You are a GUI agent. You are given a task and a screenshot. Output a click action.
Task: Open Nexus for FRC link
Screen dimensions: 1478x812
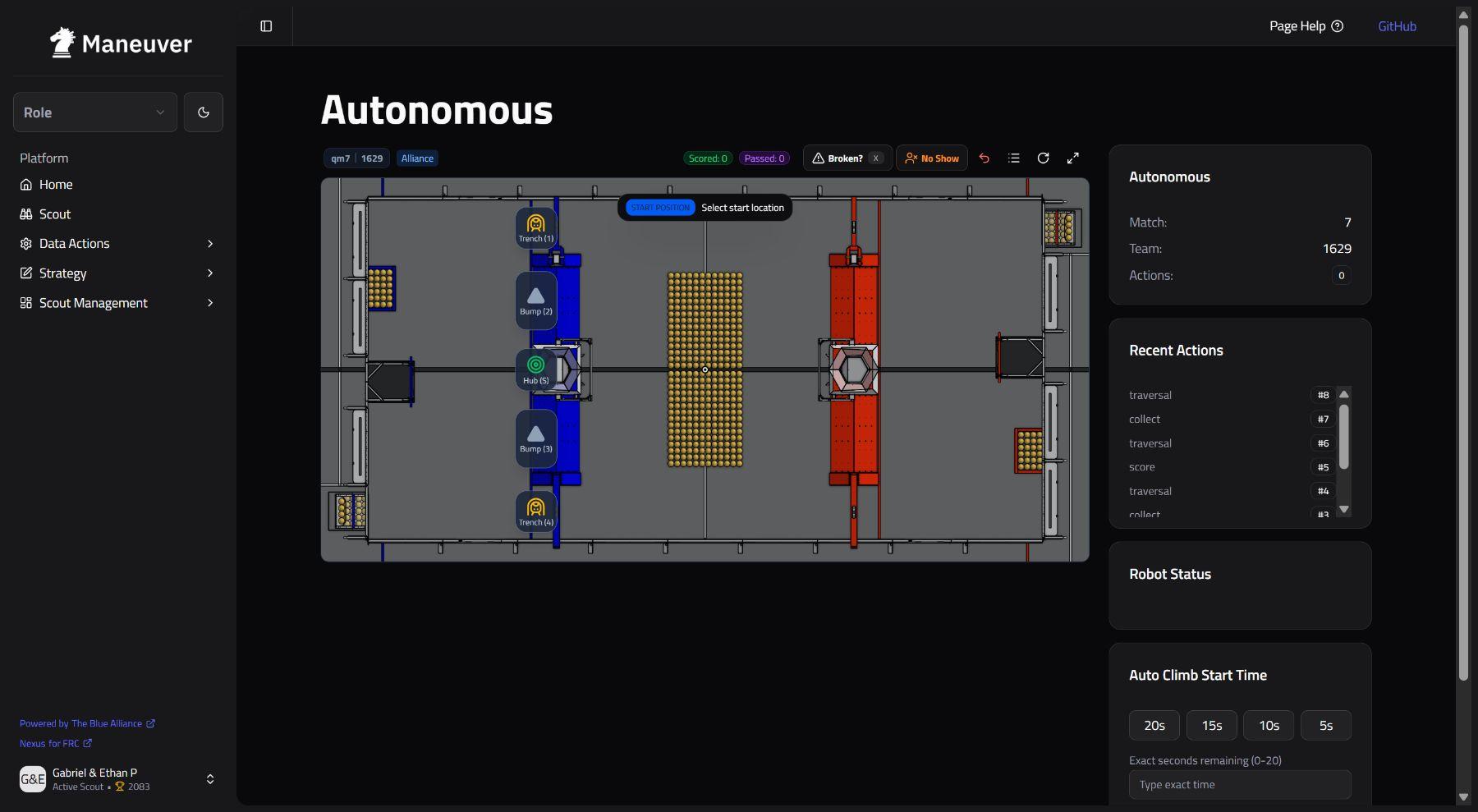coord(56,744)
